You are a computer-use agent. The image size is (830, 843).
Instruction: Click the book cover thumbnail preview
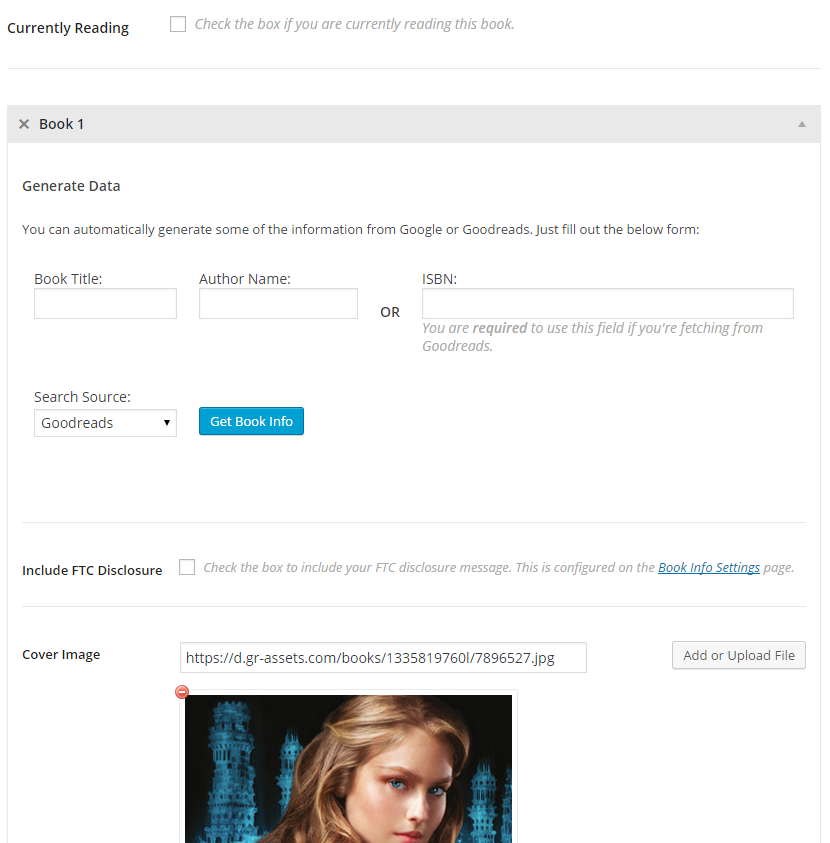coord(348,769)
